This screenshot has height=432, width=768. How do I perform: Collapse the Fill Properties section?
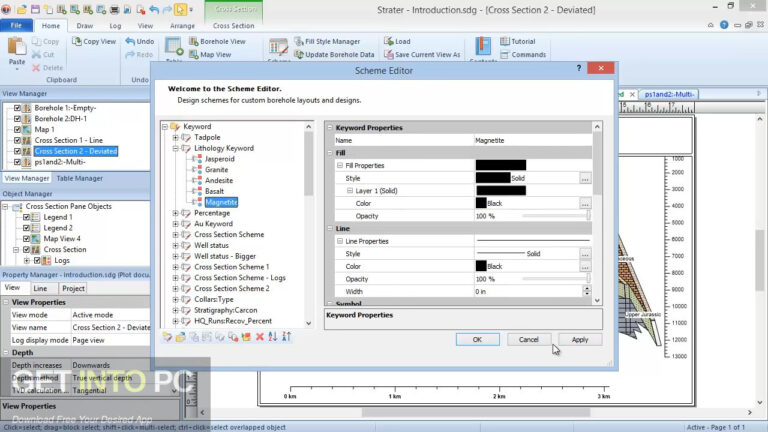339,166
